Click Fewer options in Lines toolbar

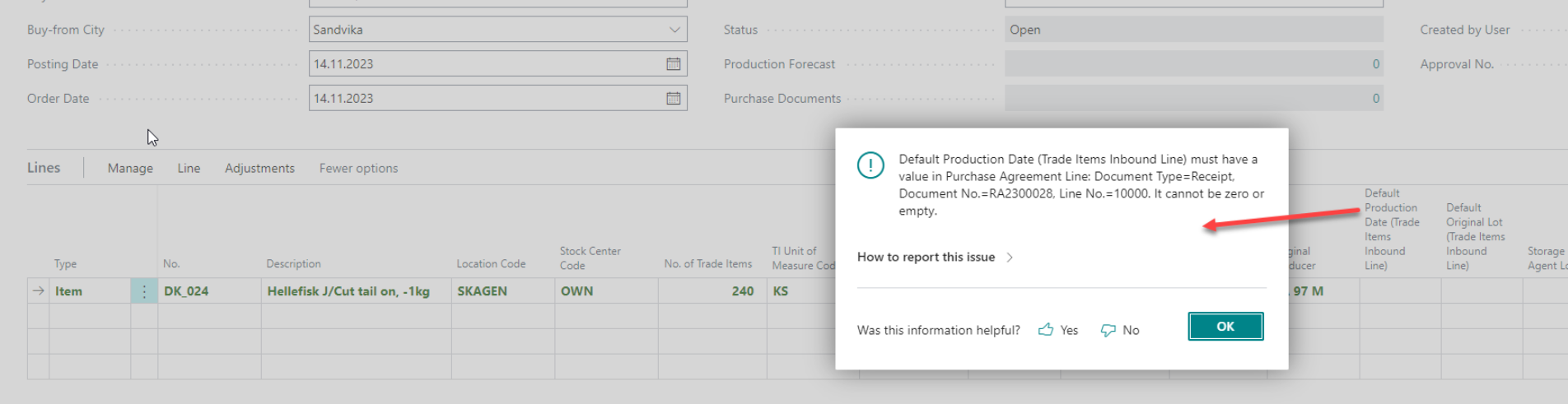coord(358,169)
